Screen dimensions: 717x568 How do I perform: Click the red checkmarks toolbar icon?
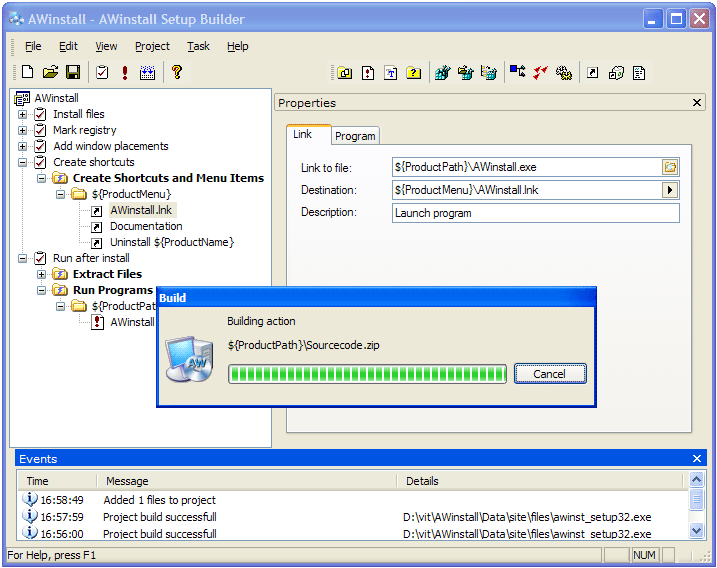tap(540, 72)
